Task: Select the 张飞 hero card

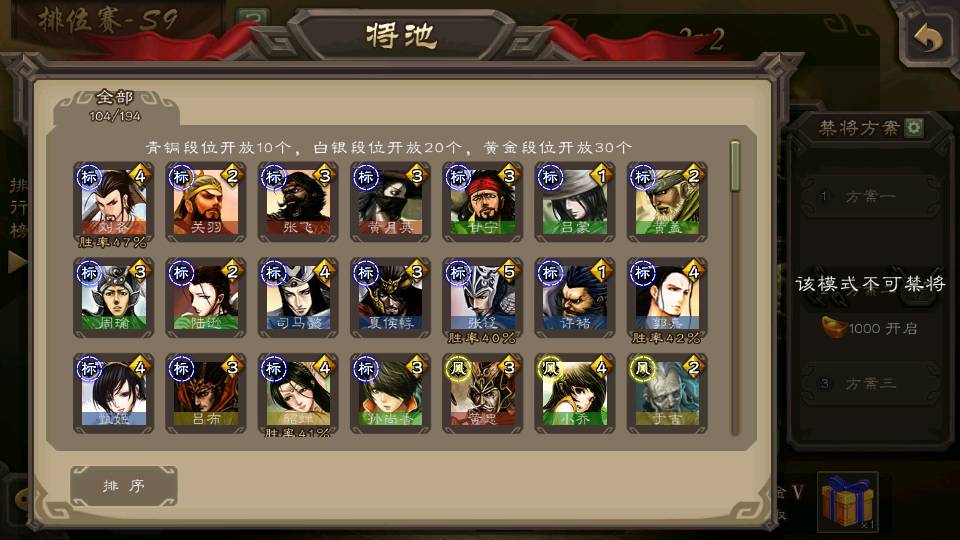Action: pos(298,202)
